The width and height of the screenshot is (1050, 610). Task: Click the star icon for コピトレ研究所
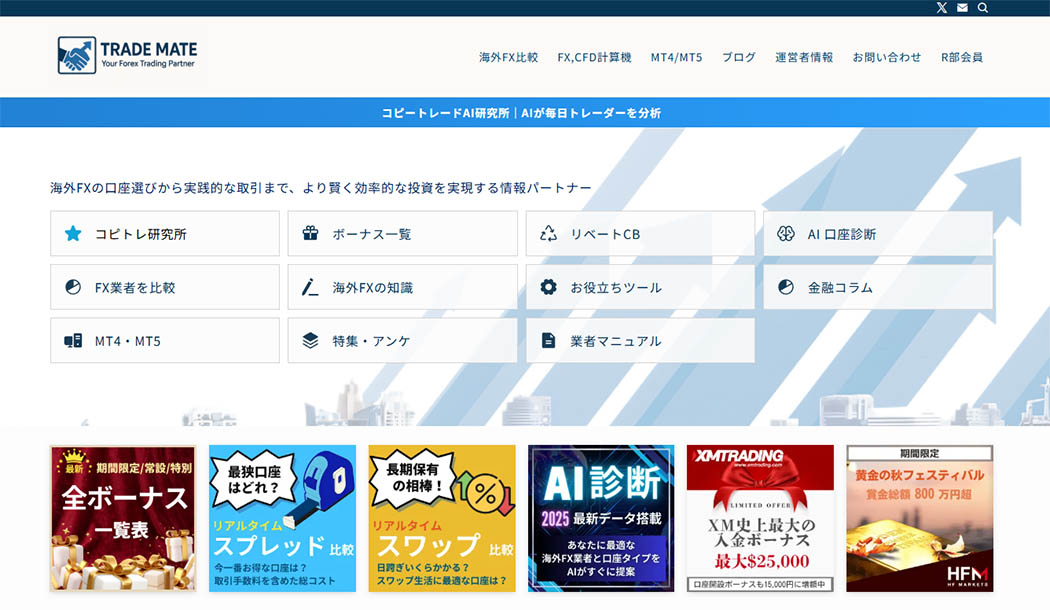point(73,234)
